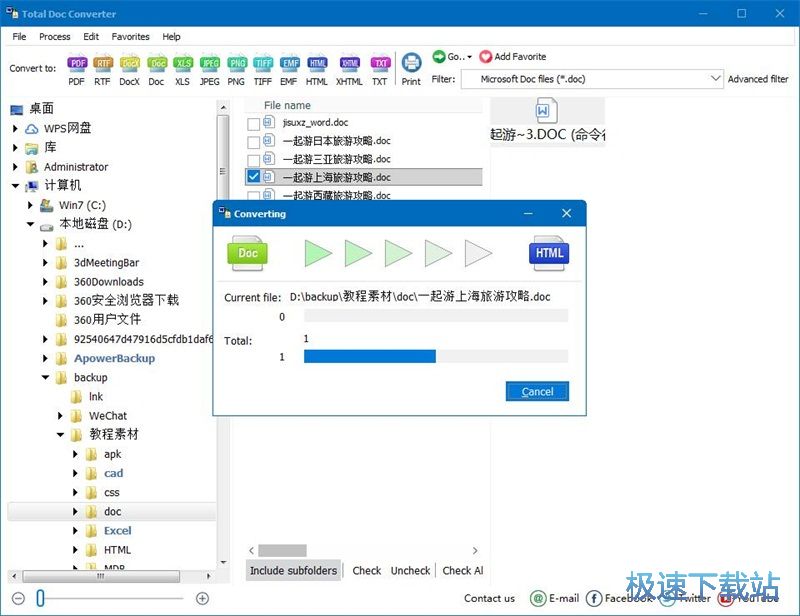Minimize the Converting dialog
The height and width of the screenshot is (616, 800).
point(529,213)
